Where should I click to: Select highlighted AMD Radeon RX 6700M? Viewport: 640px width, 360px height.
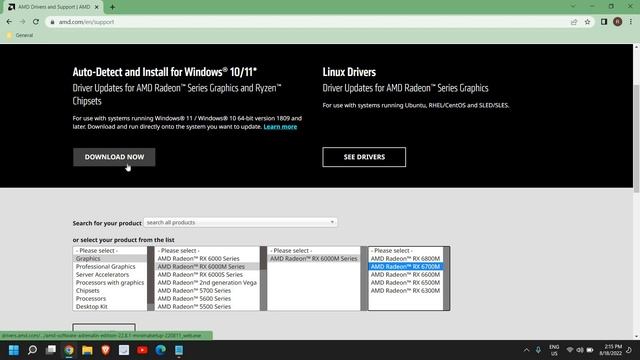(405, 267)
